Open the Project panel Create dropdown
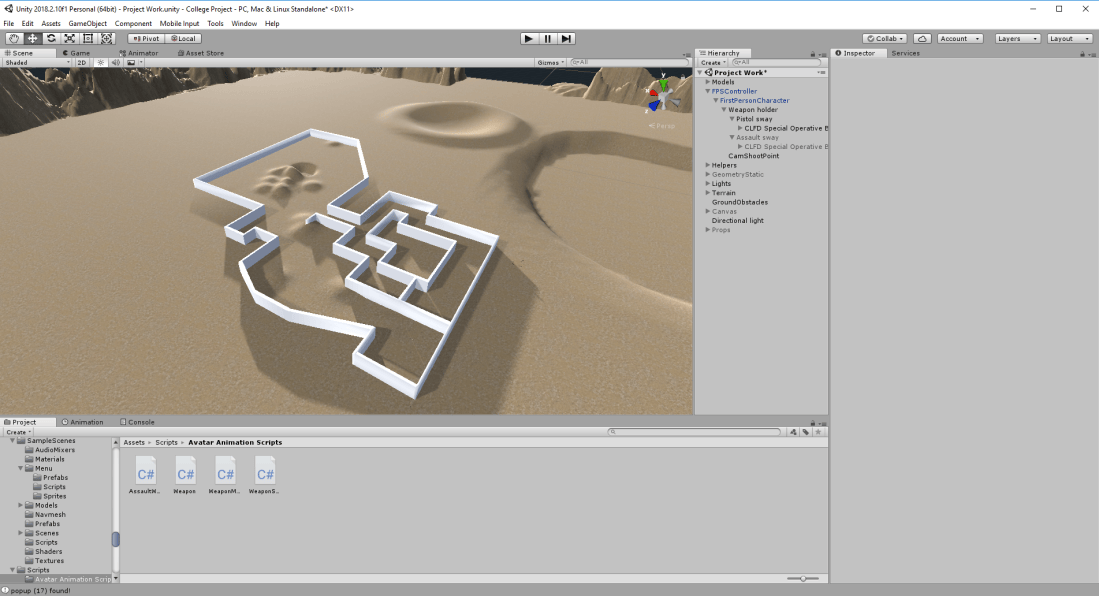 (x=19, y=432)
